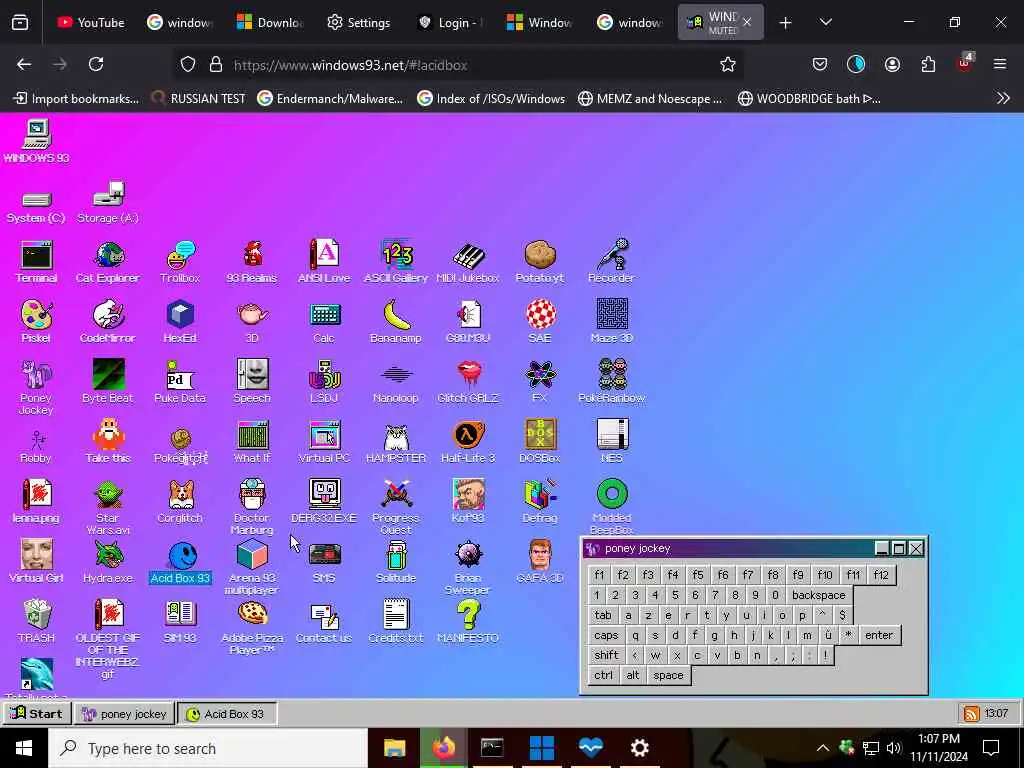This screenshot has height=768, width=1024.
Task: Open the Corglitch corgi icon
Action: [180, 502]
